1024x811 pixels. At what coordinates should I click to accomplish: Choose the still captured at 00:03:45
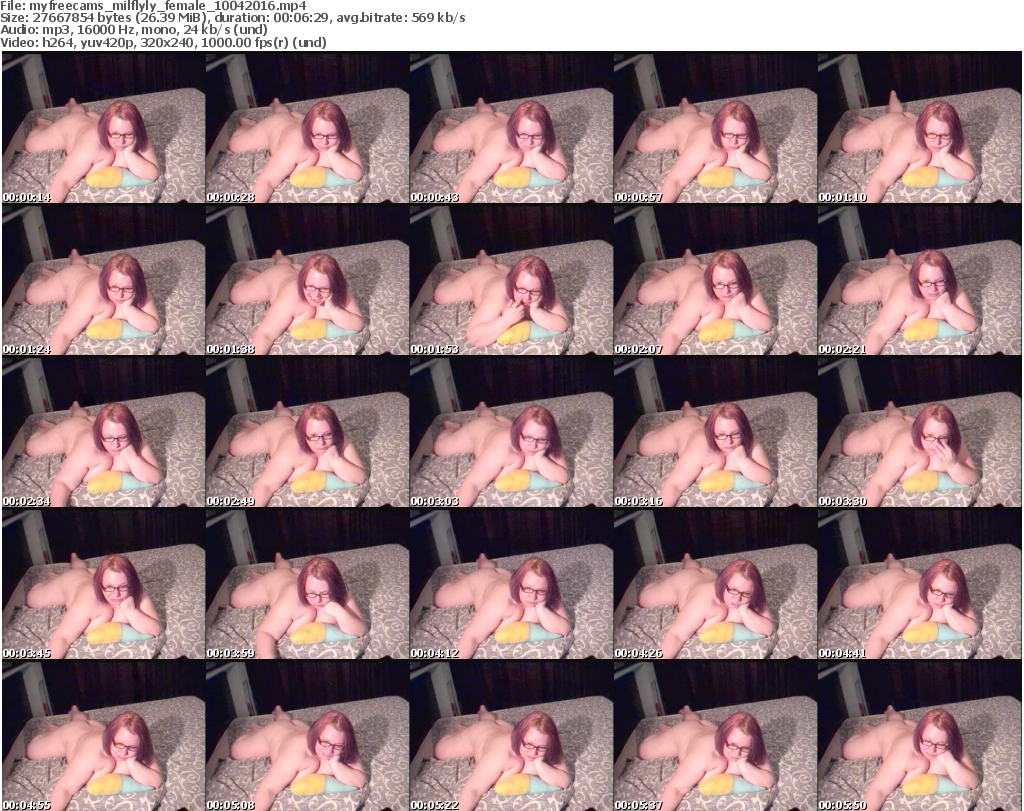point(103,584)
